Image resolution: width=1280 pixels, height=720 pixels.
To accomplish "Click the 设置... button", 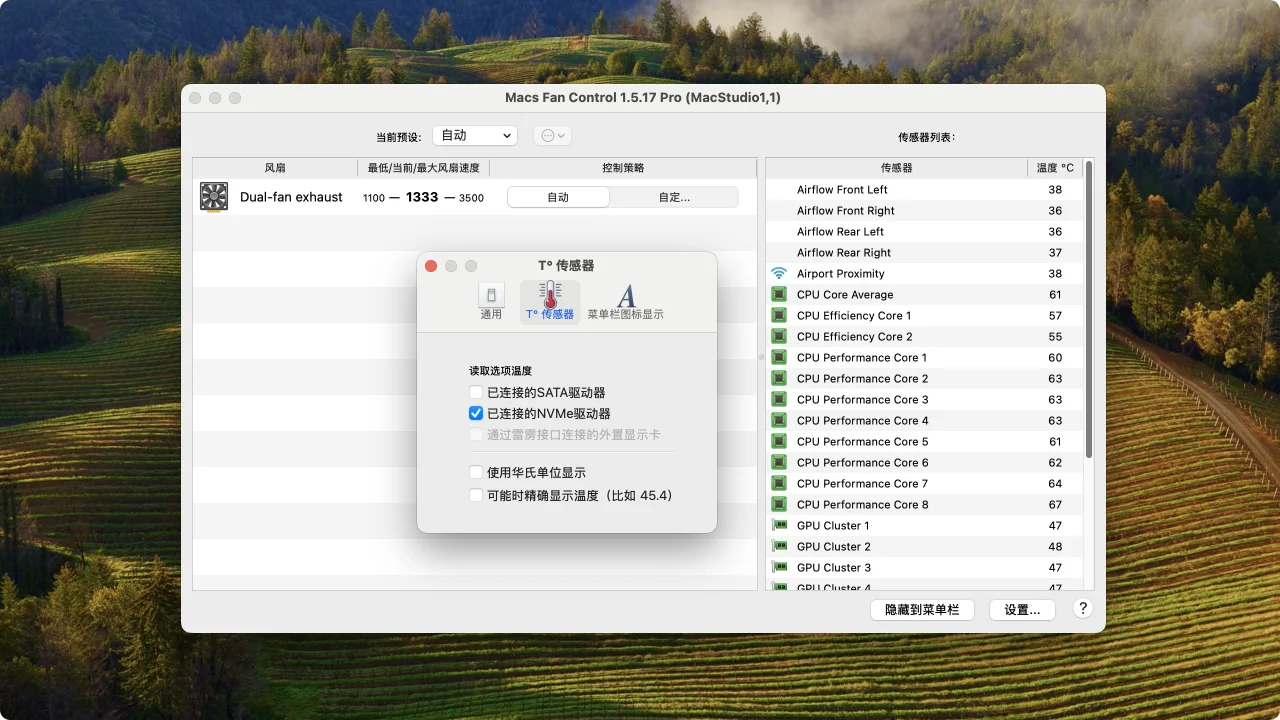I will click(x=1022, y=609).
